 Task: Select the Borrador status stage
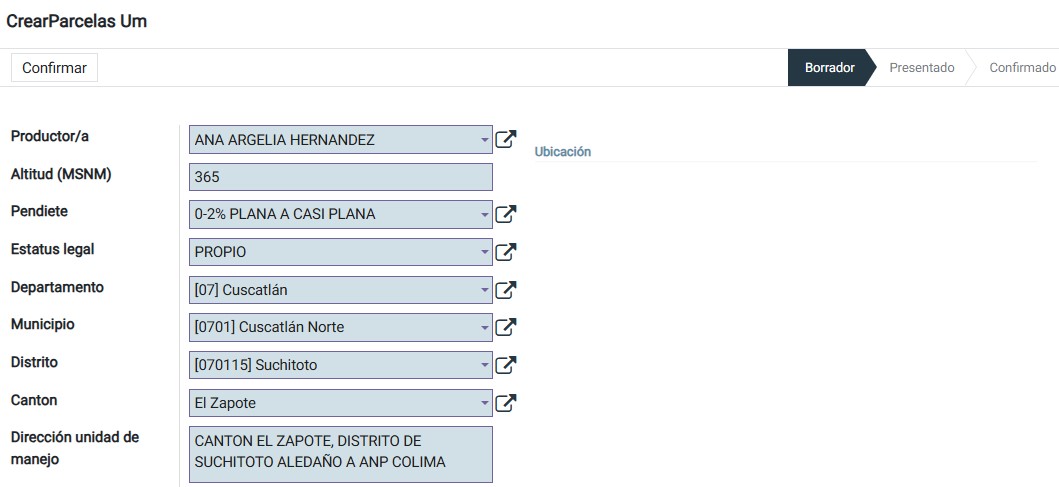[x=829, y=68]
